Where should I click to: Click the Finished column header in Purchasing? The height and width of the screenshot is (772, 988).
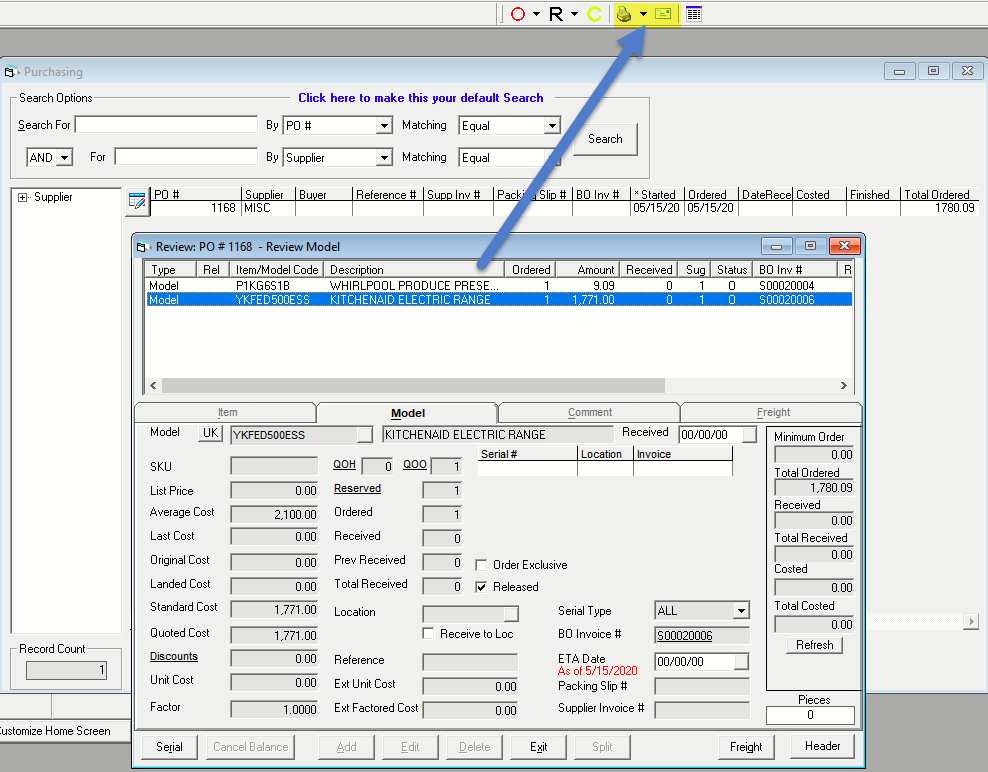(x=873, y=195)
